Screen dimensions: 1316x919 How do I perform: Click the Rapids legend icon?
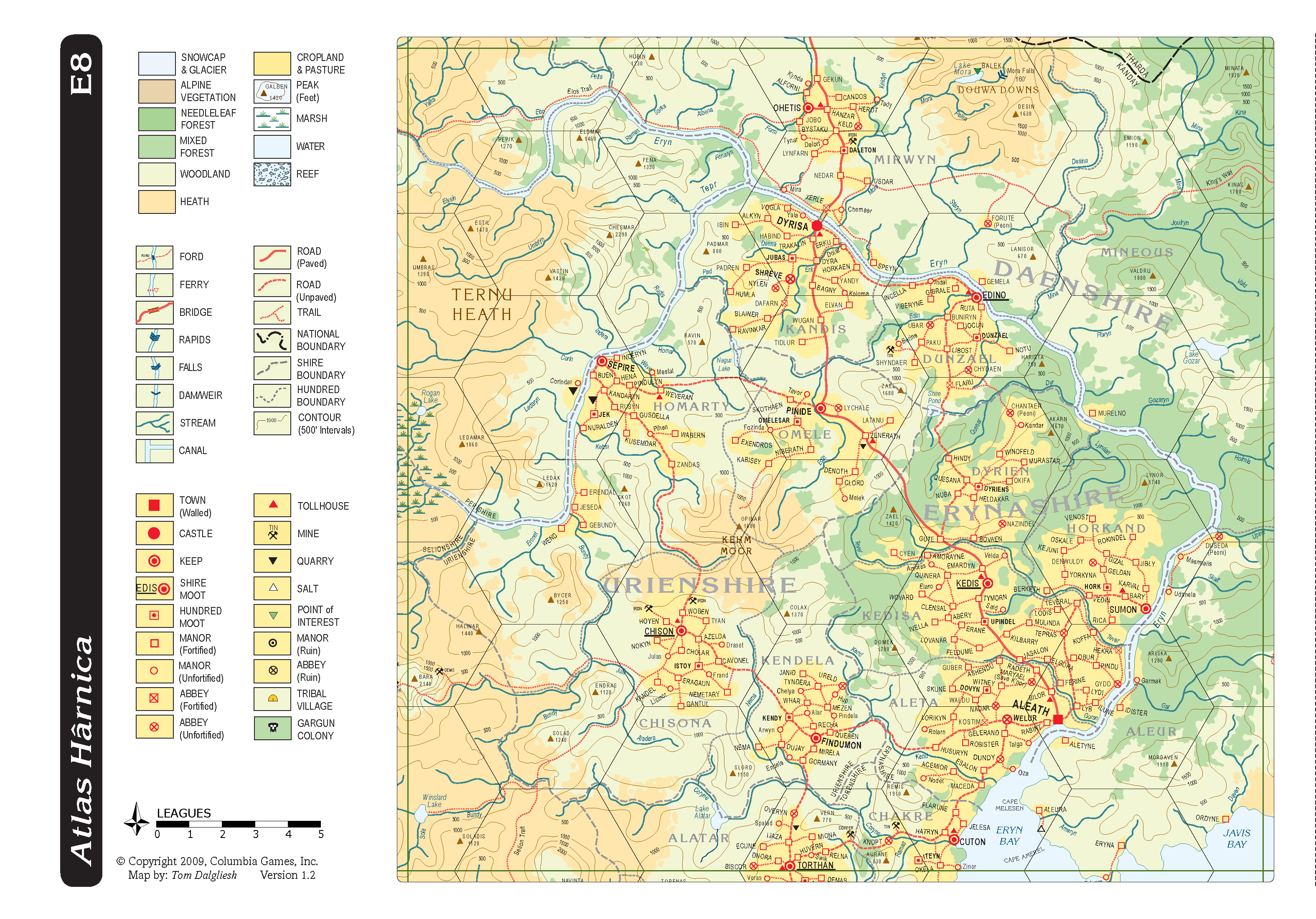(x=154, y=340)
